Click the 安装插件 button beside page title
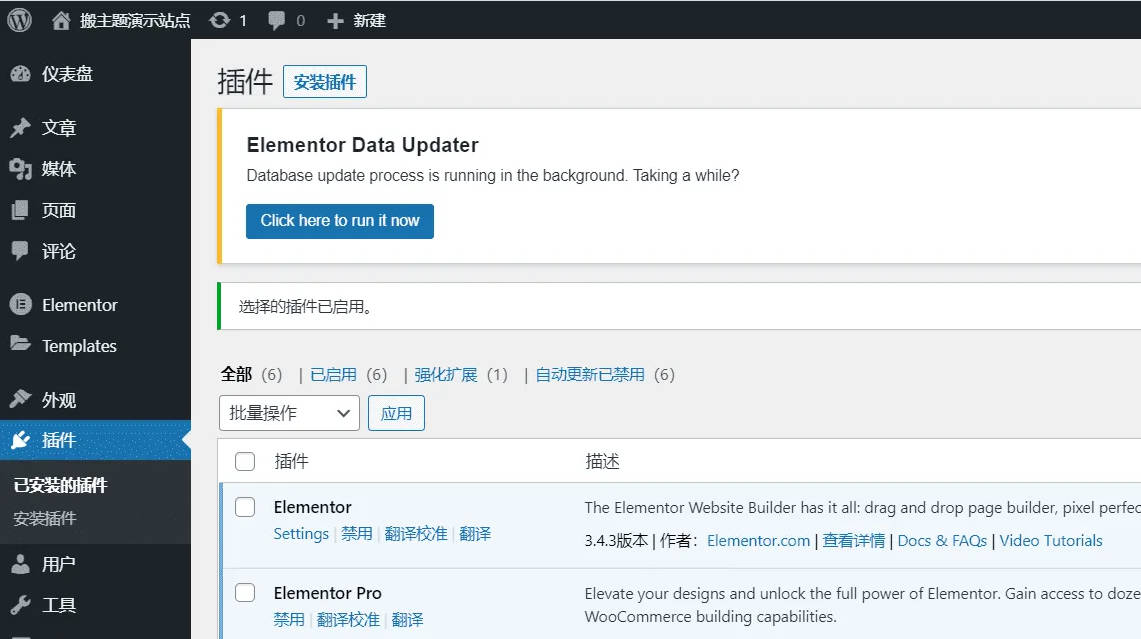Screen dimensions: 1141x639 click(x=325, y=82)
